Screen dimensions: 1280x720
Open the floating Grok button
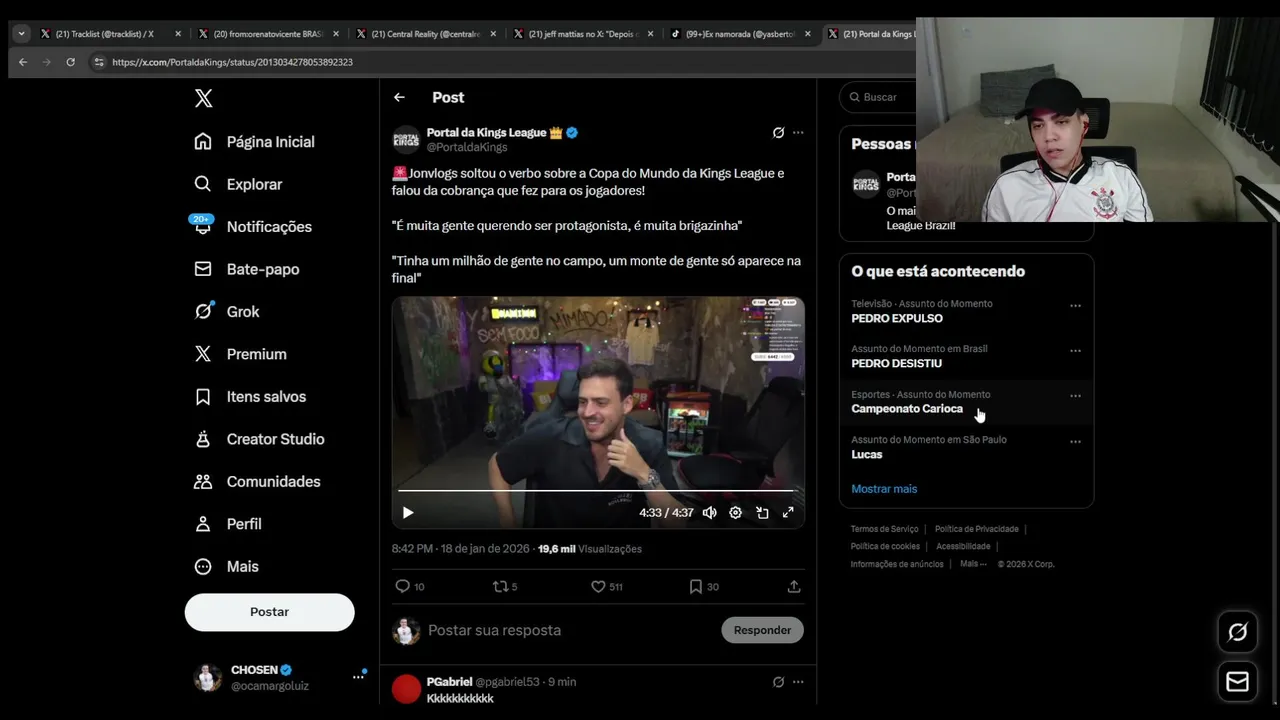coord(1237,632)
